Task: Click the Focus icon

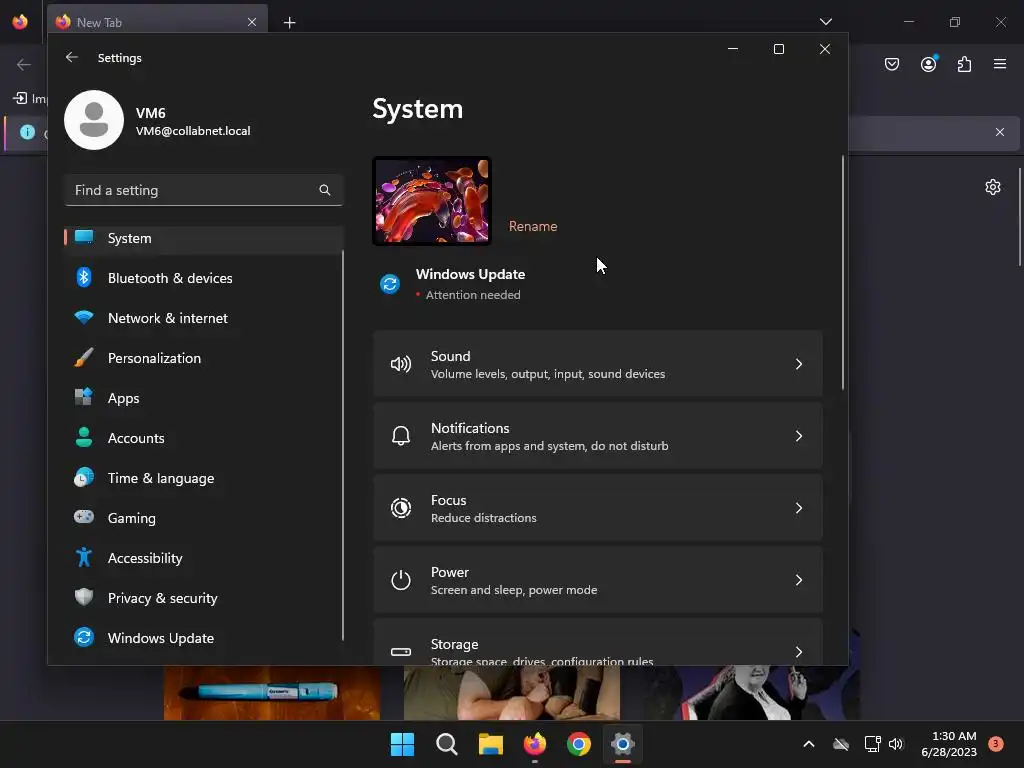Action: point(401,507)
